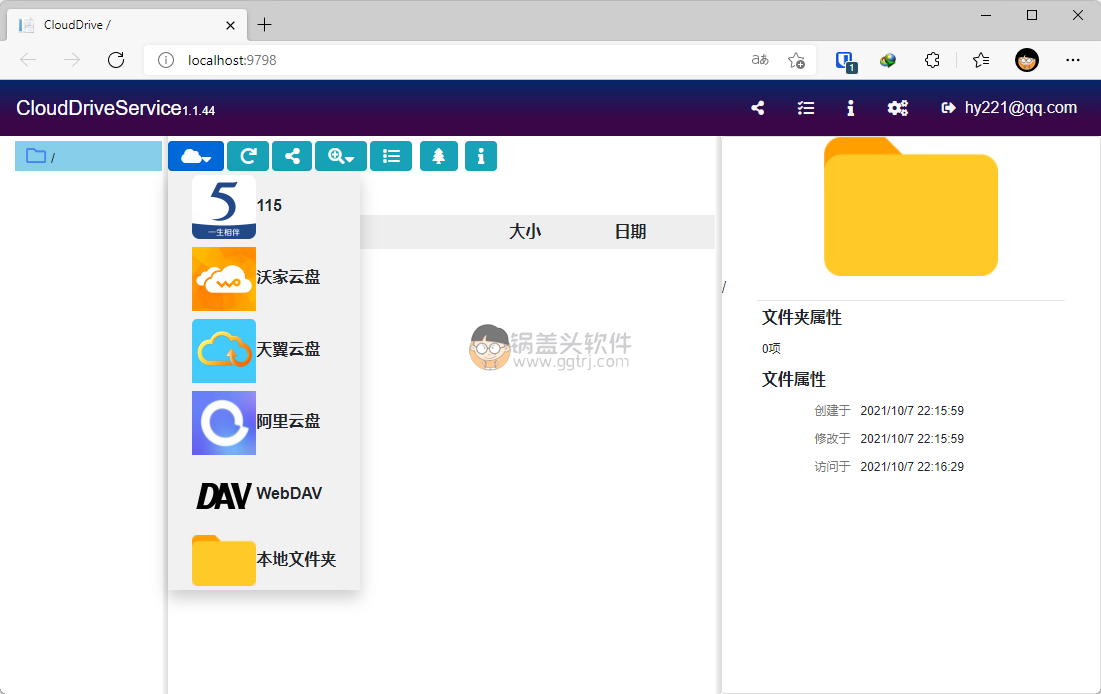Choose 阿里云盘 from the cloud menu
This screenshot has height=694, width=1101.
[264, 422]
